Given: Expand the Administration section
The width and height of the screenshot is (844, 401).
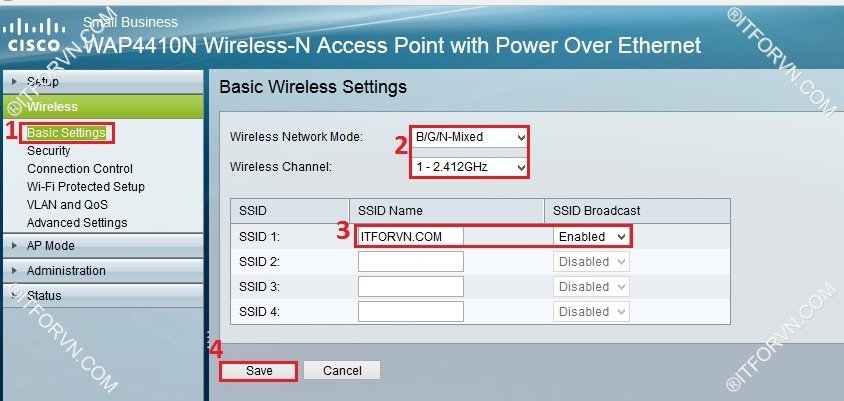Looking at the screenshot, I should coord(66,270).
